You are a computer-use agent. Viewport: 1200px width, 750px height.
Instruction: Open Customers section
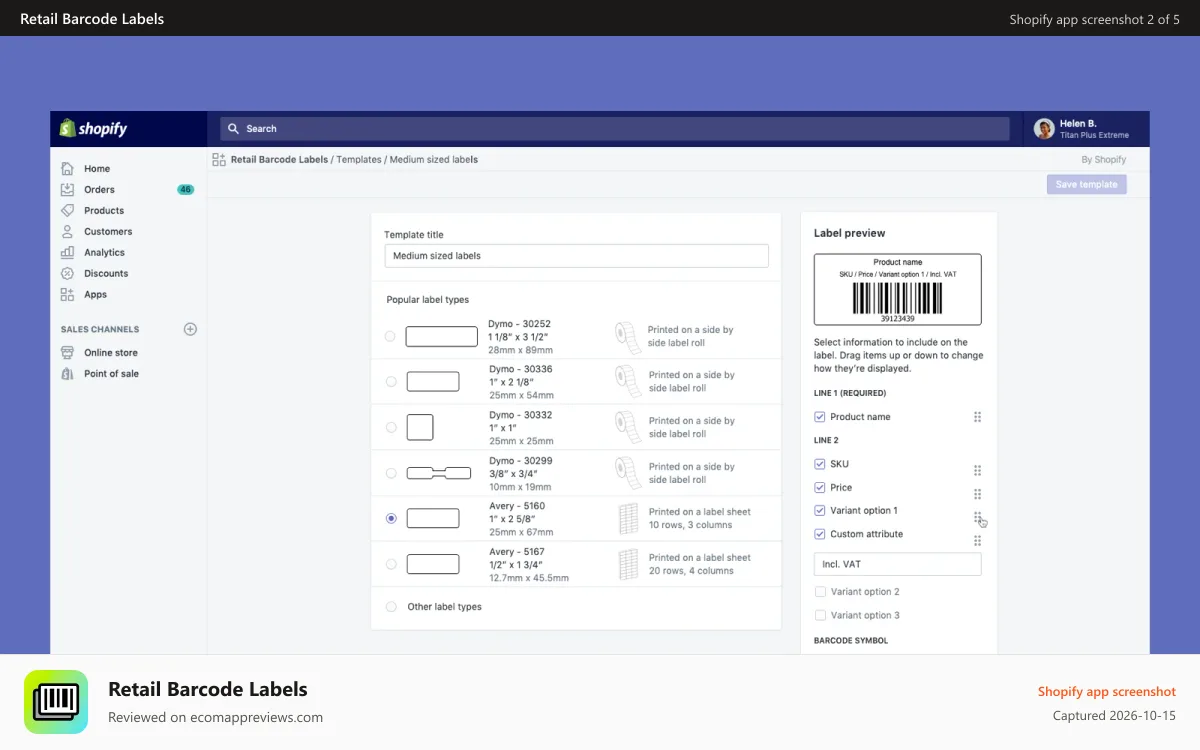(x=108, y=232)
